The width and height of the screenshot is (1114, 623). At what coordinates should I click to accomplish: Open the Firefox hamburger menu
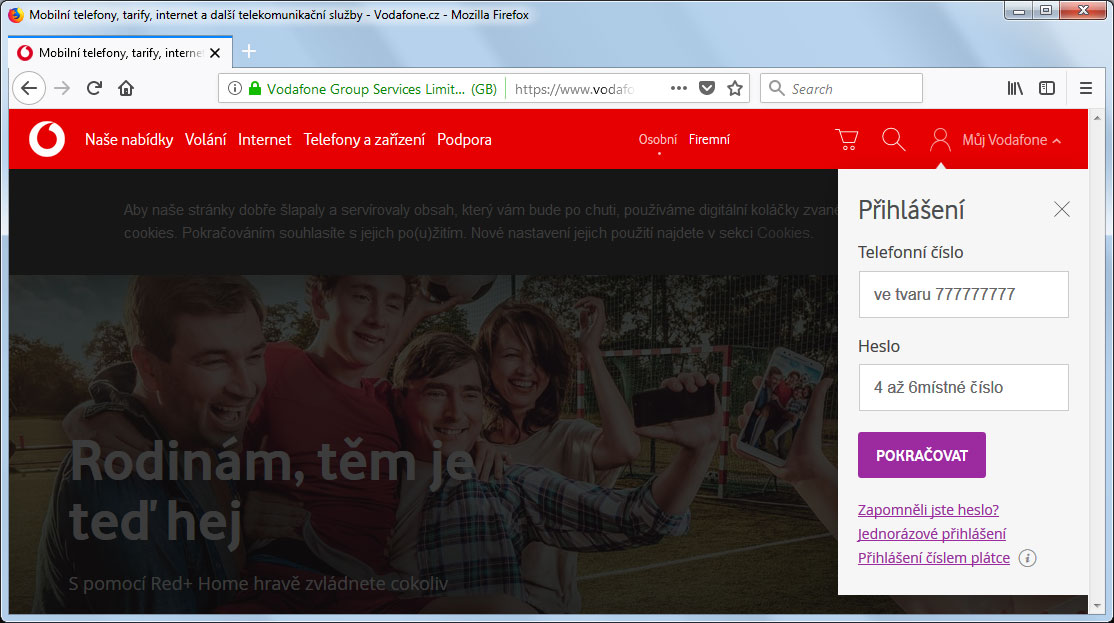(x=1086, y=88)
